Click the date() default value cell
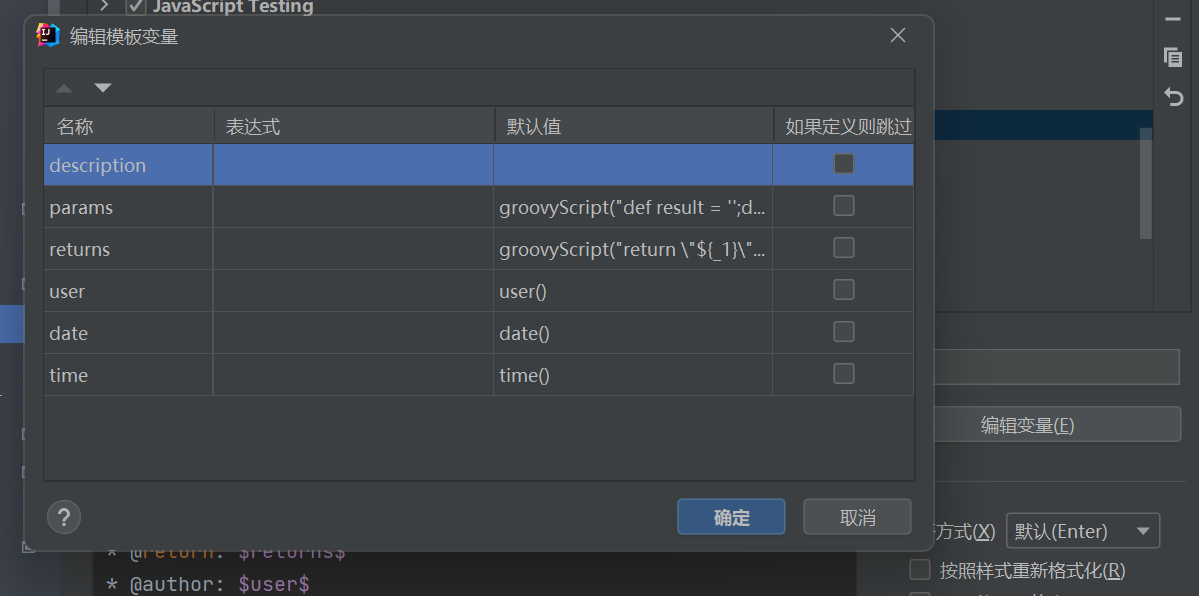This screenshot has width=1199, height=596. (x=633, y=334)
